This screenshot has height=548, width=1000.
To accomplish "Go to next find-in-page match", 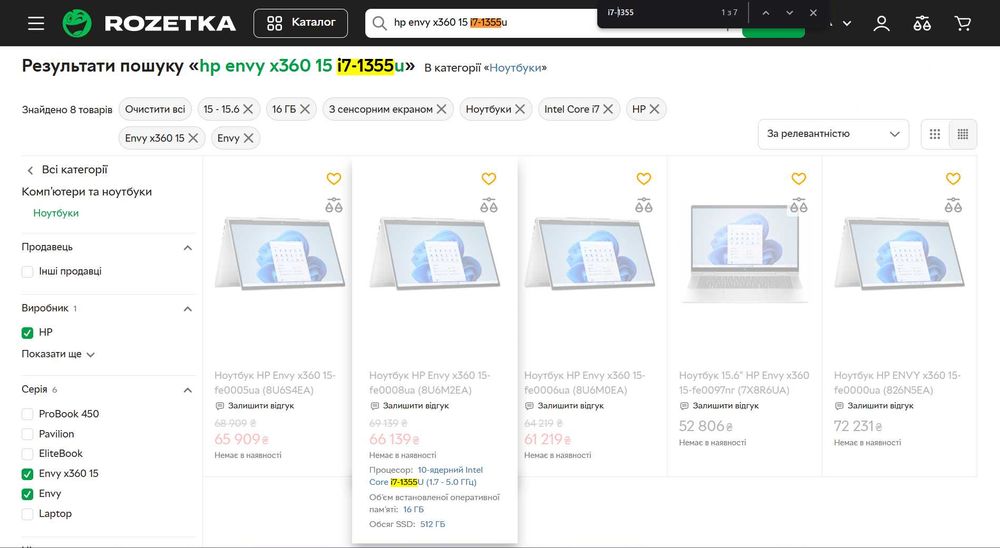I will [x=790, y=13].
